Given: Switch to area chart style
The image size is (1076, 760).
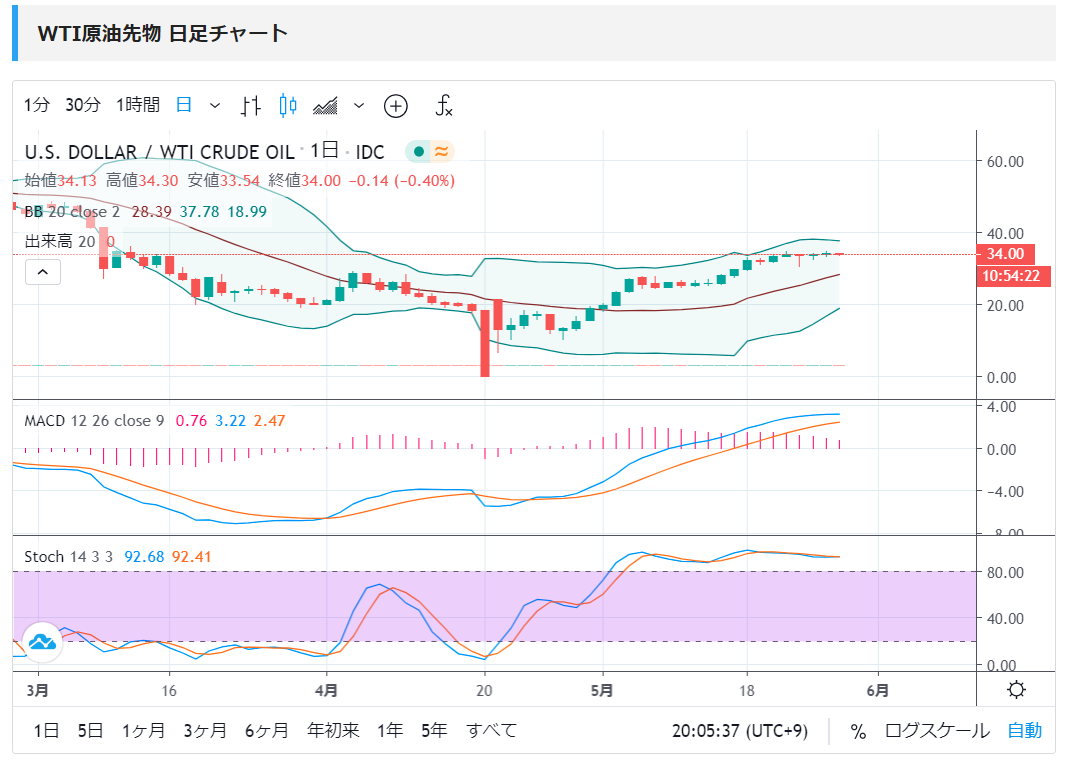Looking at the screenshot, I should click(325, 106).
